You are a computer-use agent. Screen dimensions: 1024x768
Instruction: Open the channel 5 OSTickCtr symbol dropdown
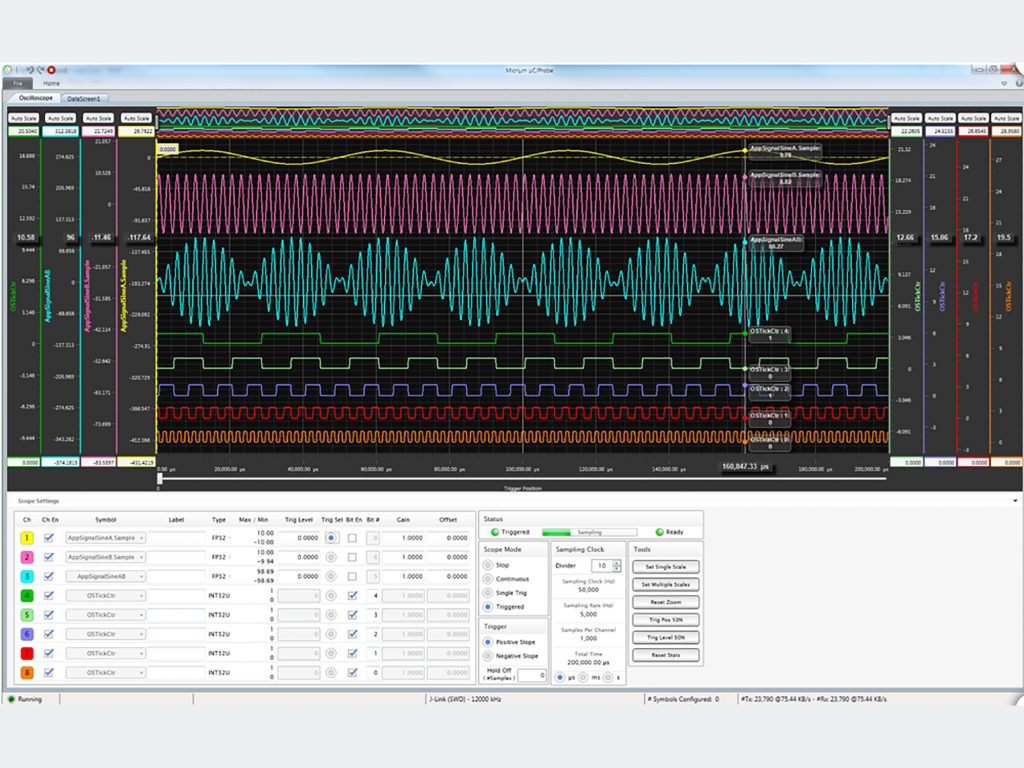coord(105,615)
